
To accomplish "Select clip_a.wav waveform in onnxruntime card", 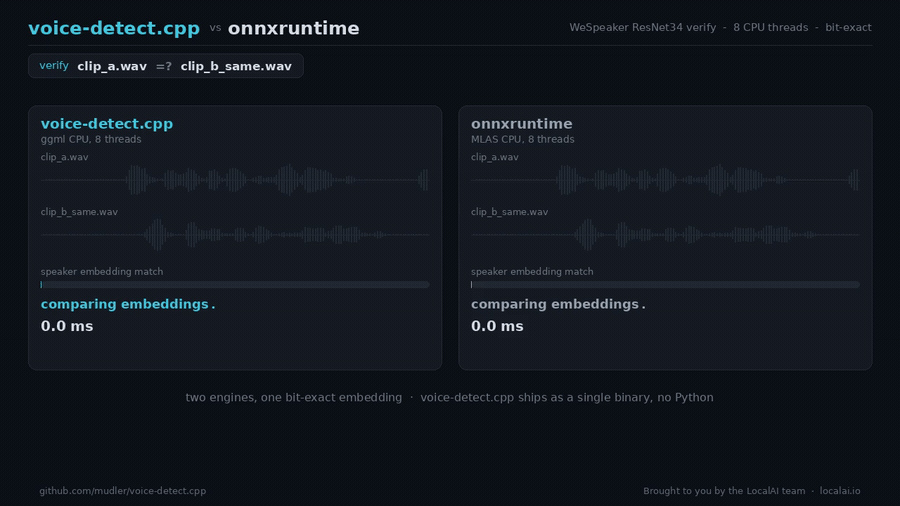I will (665, 180).
